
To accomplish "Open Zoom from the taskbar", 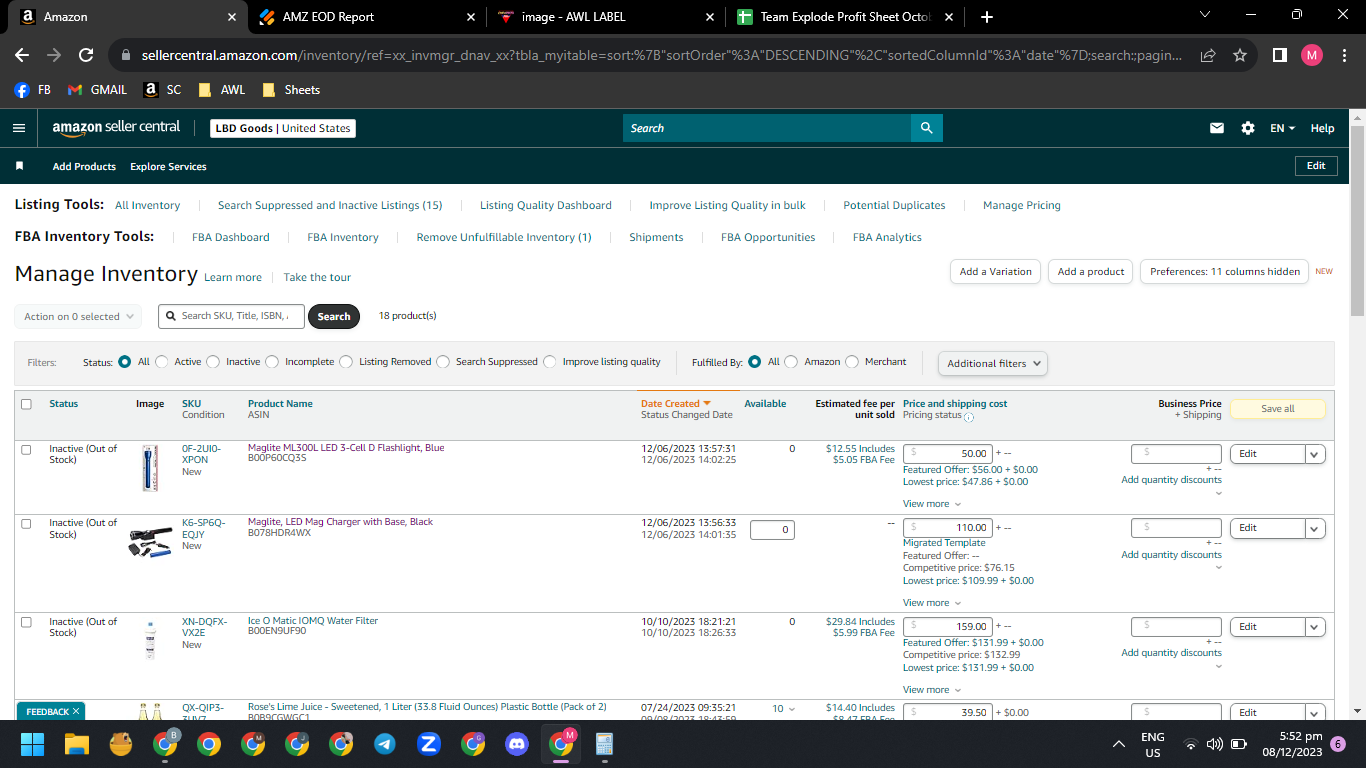I will pos(429,744).
